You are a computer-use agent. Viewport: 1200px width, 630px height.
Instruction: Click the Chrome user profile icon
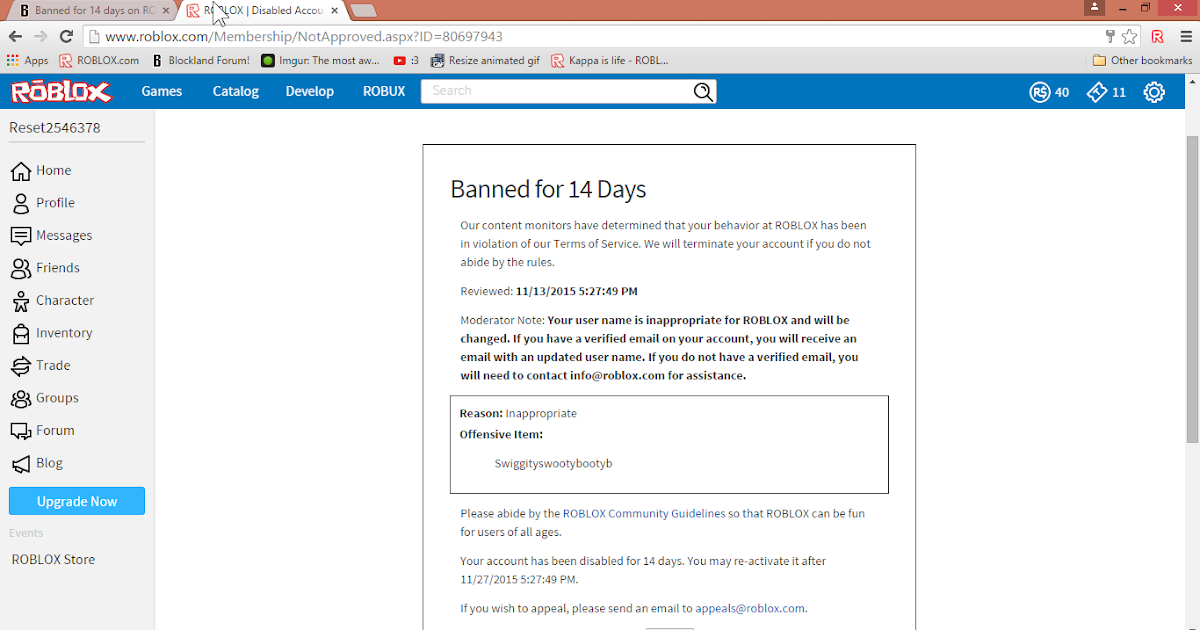pyautogui.click(x=1096, y=7)
